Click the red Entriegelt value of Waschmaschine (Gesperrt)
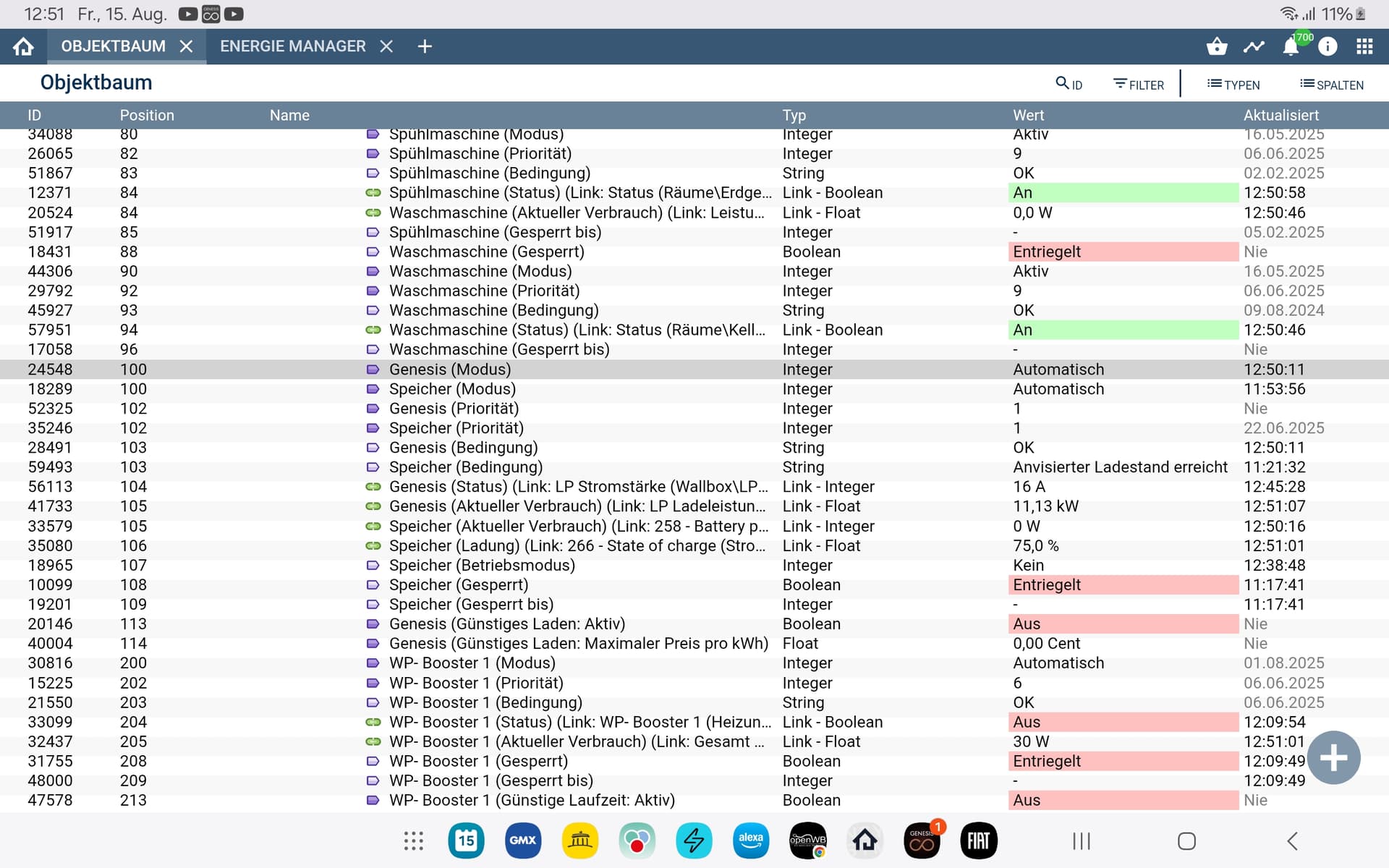Viewport: 1389px width, 868px height. [1123, 252]
